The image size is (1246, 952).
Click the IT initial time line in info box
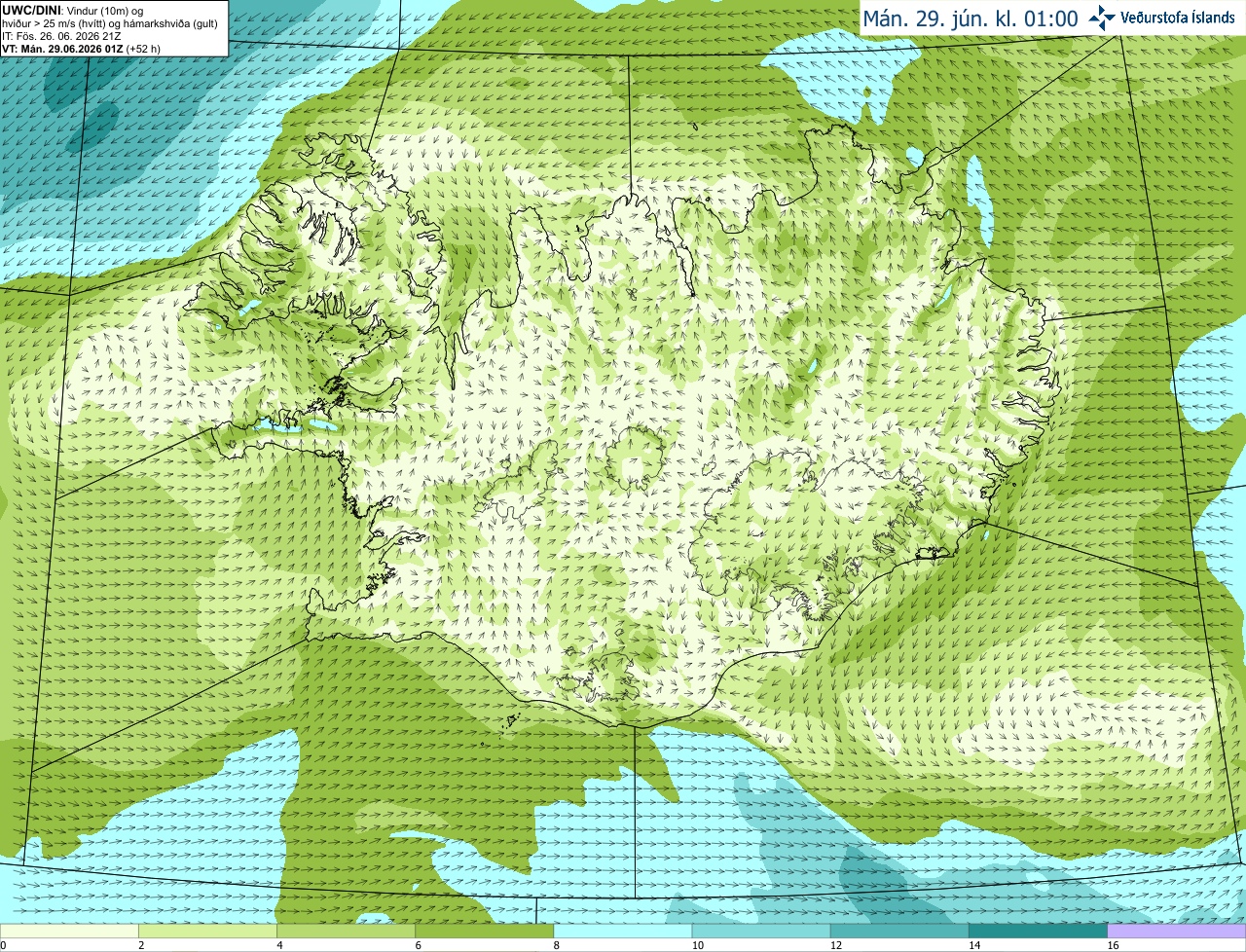(x=62, y=36)
